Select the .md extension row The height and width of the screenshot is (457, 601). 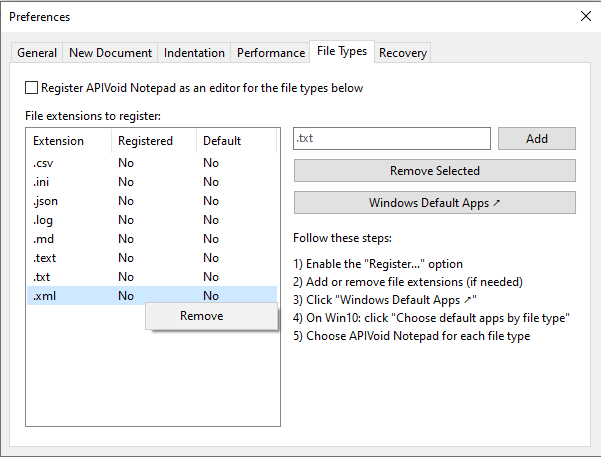coord(152,239)
